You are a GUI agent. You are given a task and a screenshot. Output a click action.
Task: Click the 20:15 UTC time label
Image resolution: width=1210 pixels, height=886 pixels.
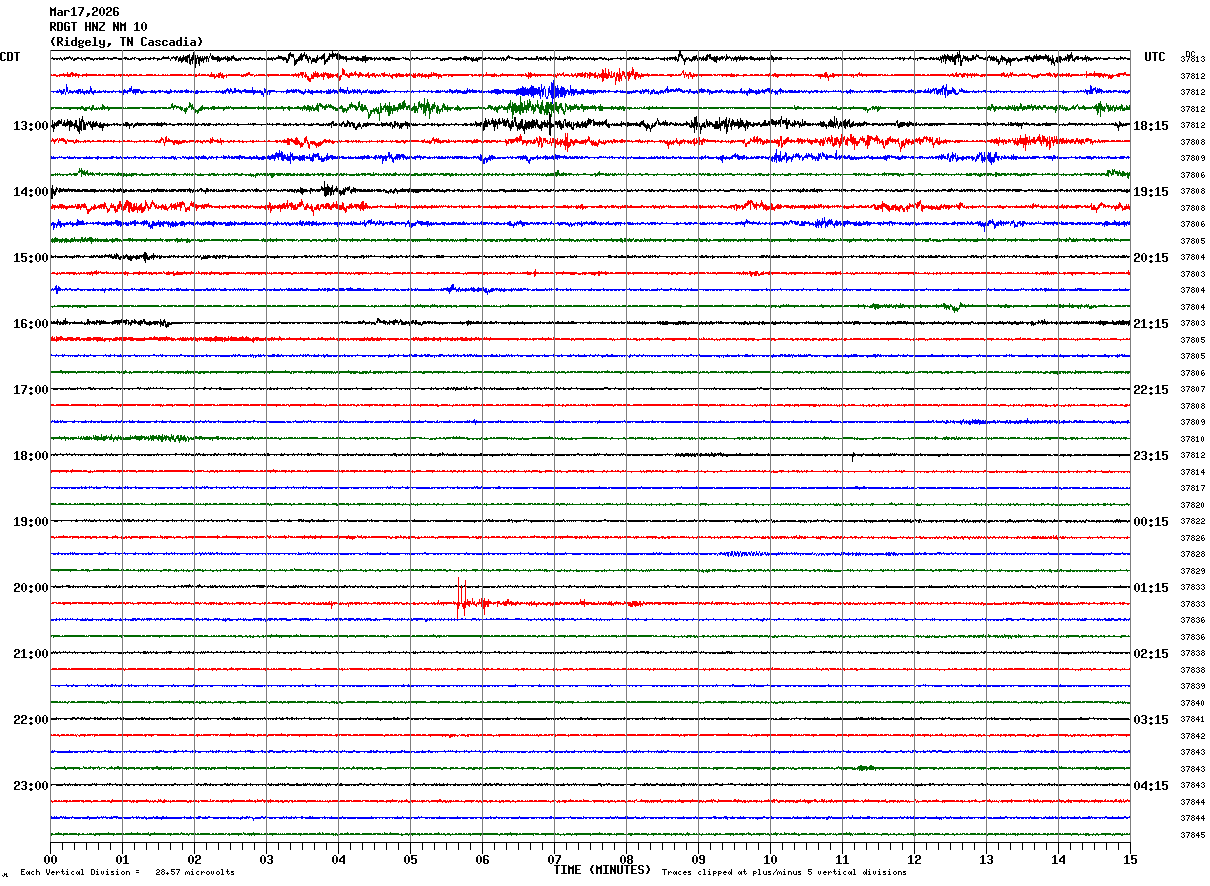tap(1150, 258)
